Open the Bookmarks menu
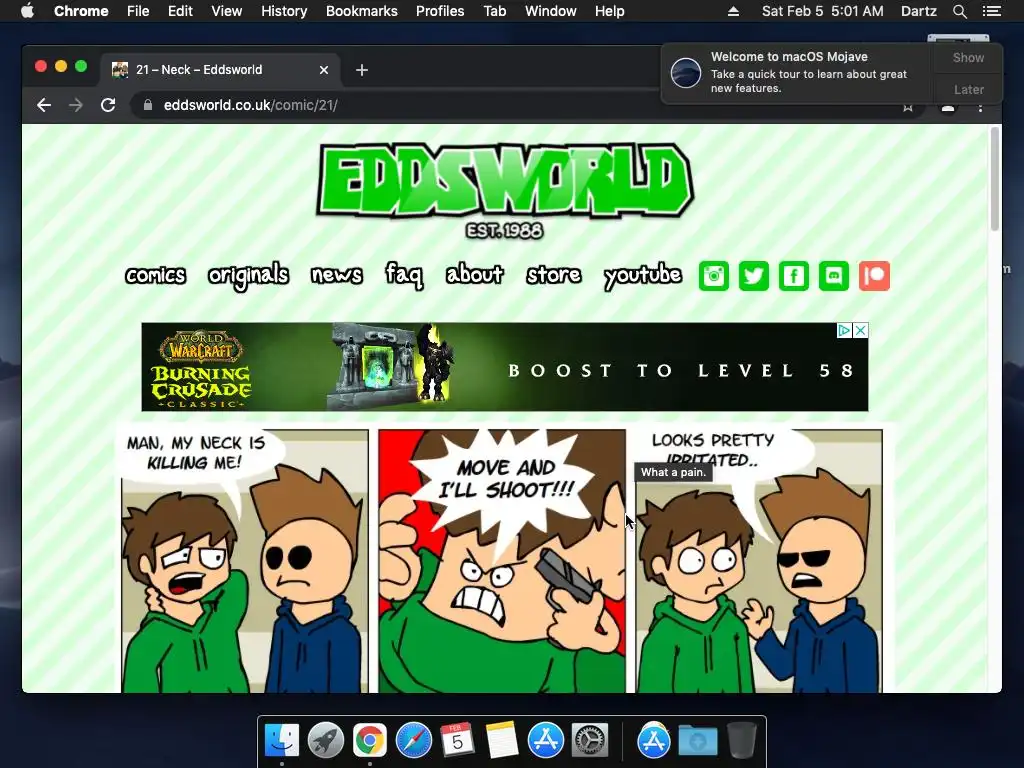 coord(362,11)
